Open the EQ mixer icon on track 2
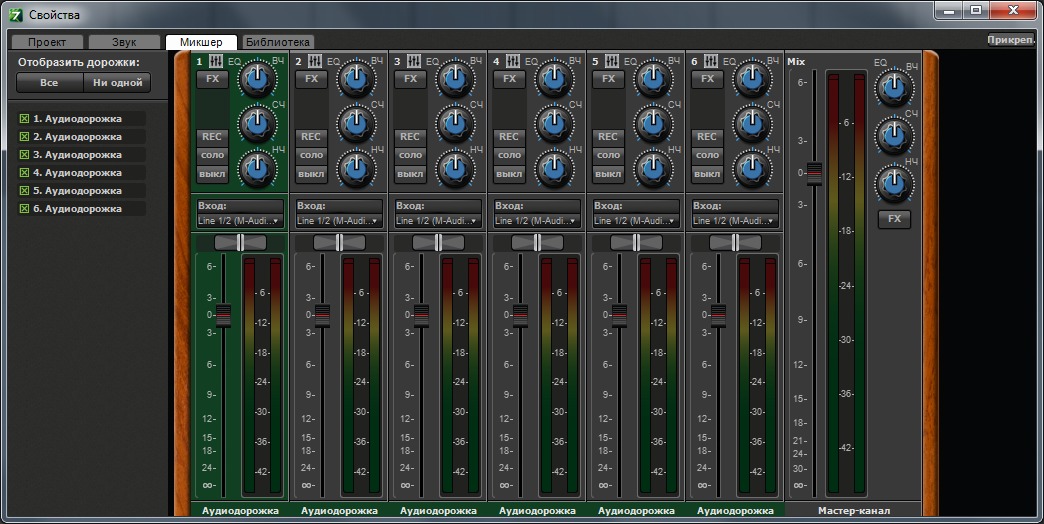Image resolution: width=1044 pixels, height=524 pixels. click(315, 61)
